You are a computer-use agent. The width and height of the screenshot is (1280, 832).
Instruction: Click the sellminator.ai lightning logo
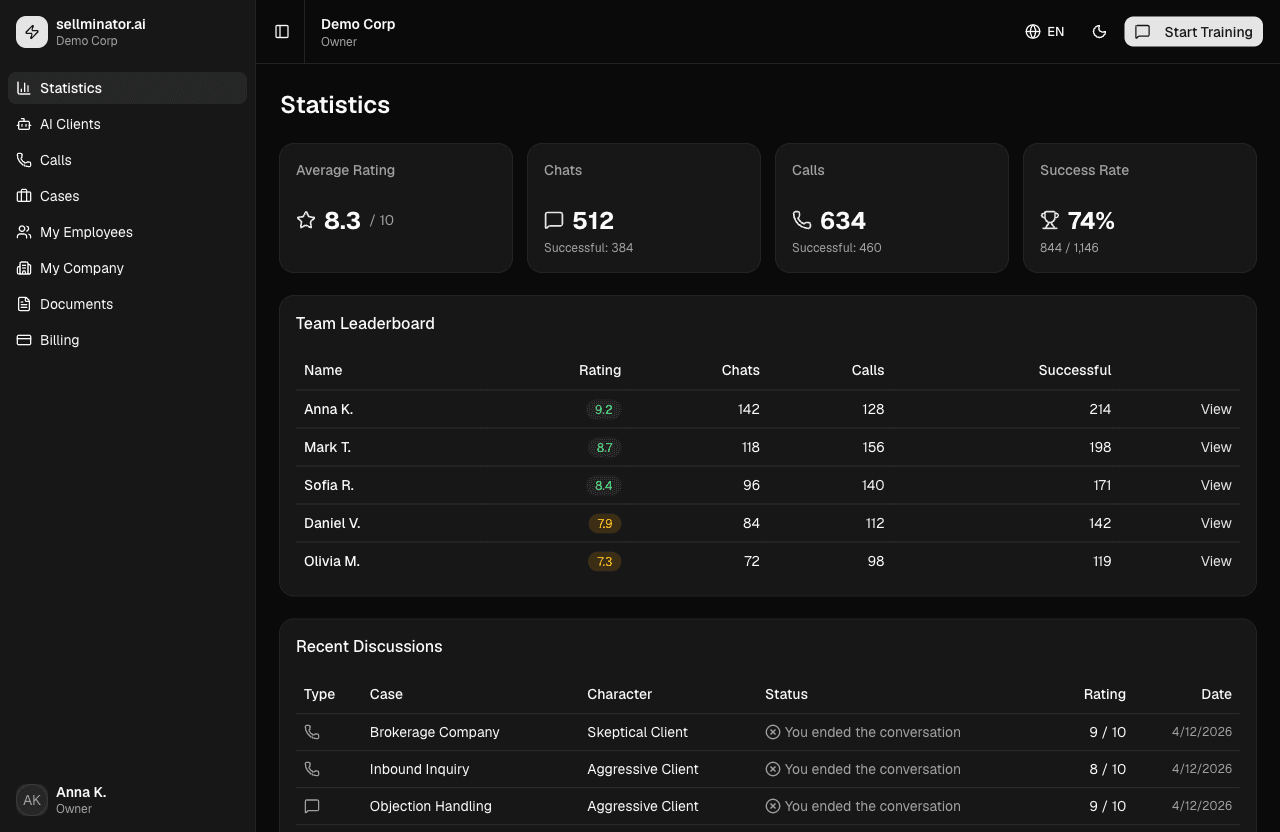32,32
